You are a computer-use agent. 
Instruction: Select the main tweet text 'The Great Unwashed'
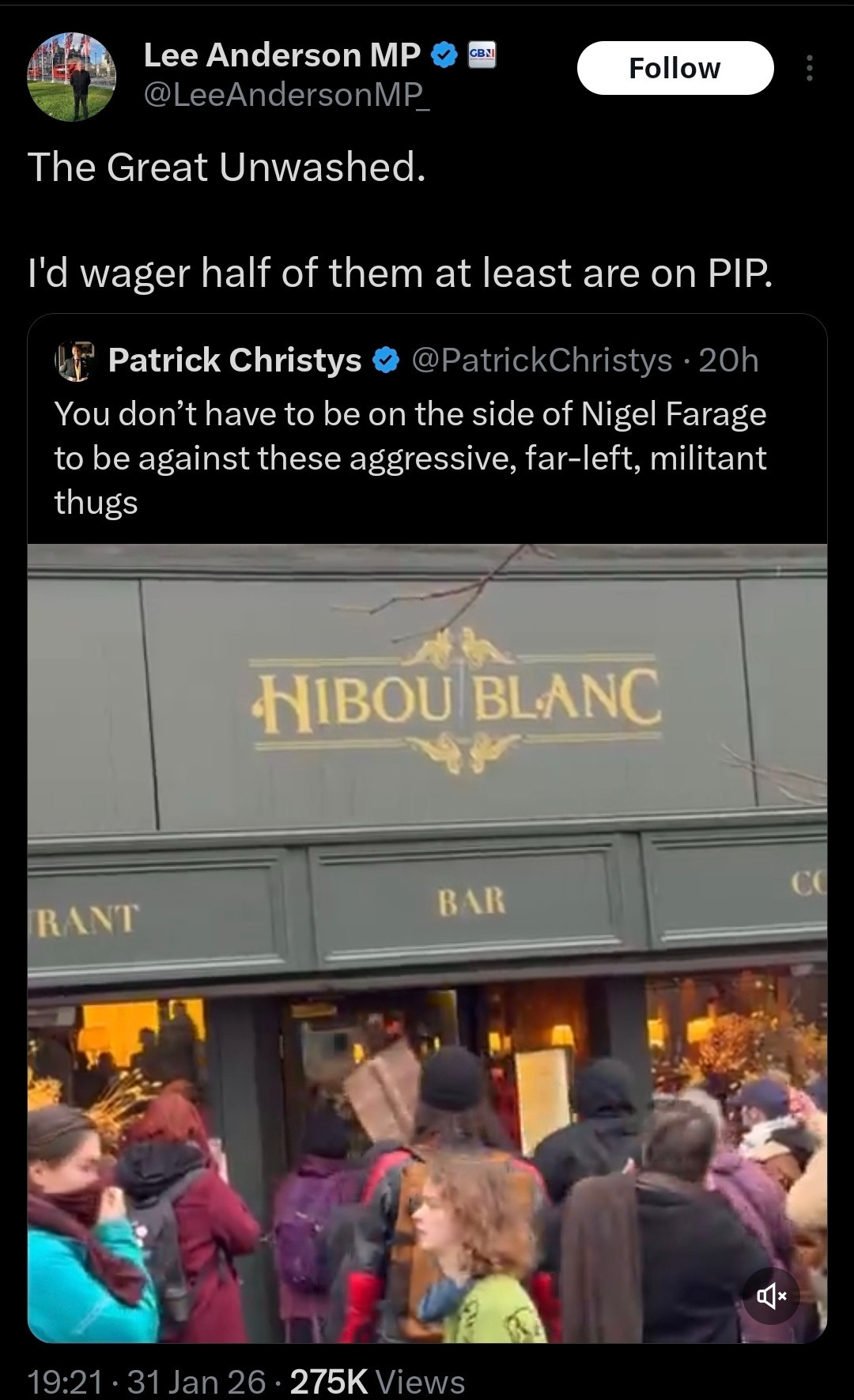point(227,167)
